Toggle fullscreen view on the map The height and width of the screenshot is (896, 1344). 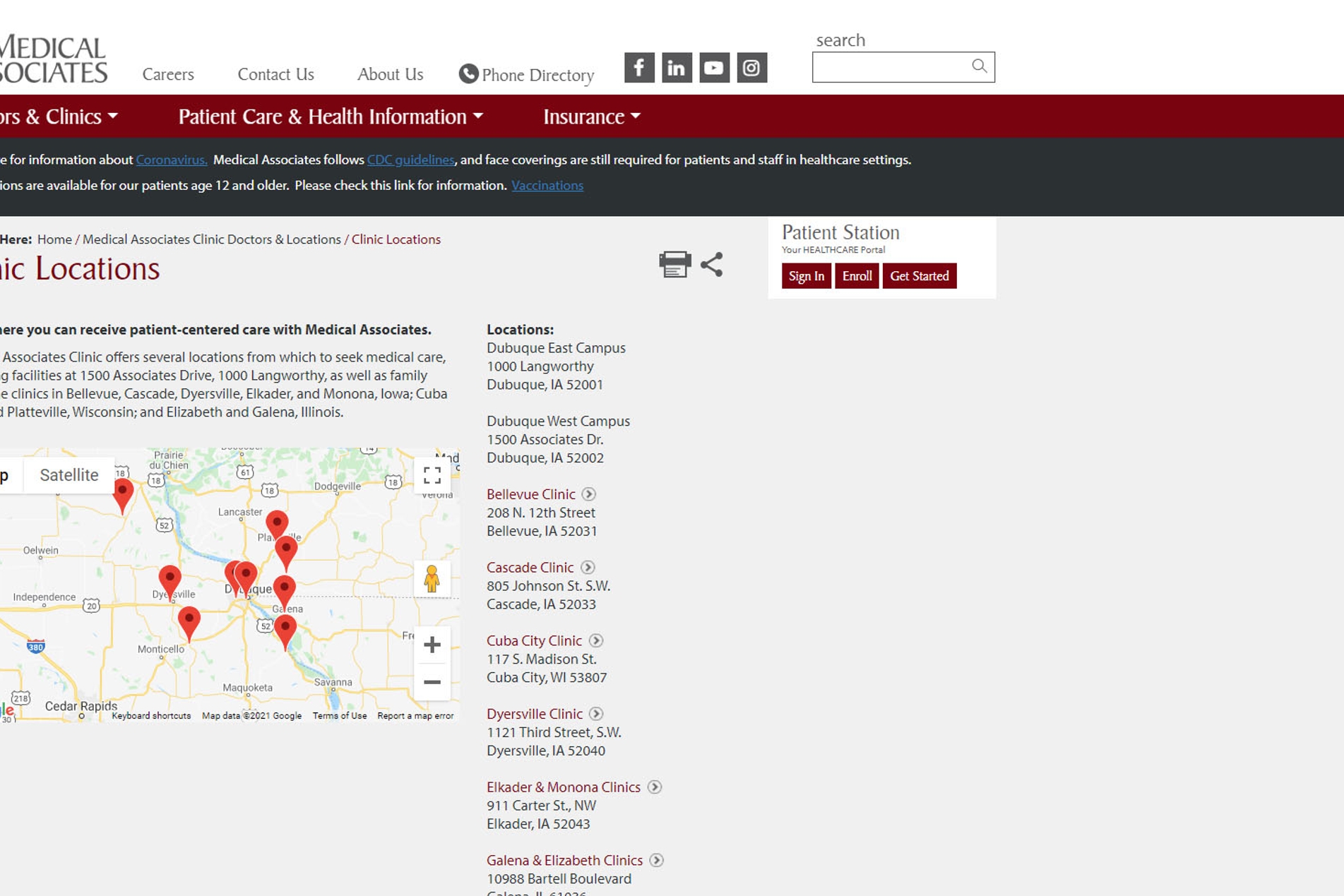432,475
